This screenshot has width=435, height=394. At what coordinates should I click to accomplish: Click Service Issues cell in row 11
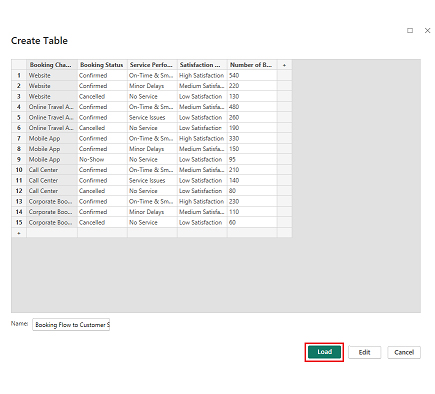(x=152, y=180)
